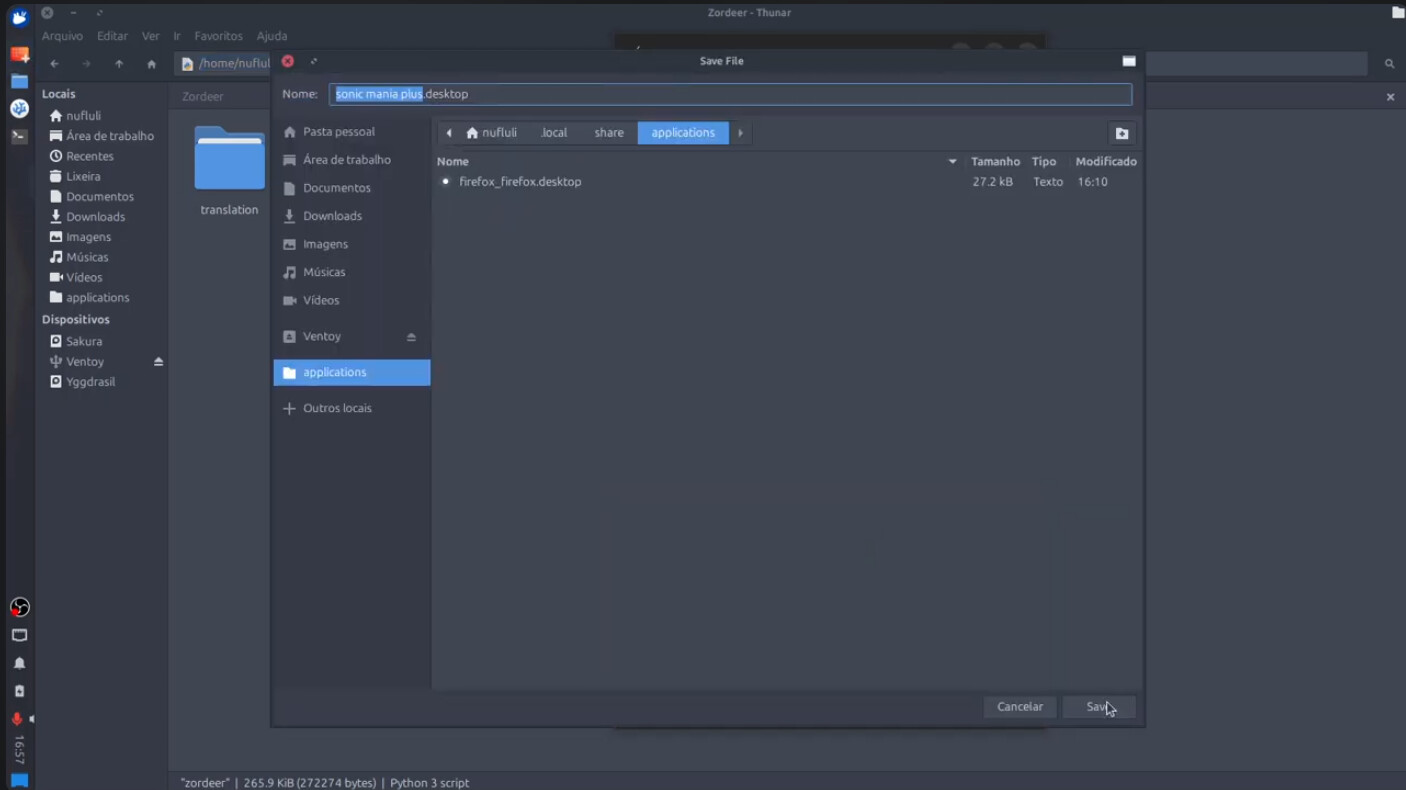Screen dimensions: 1406x790
Task: Eject Ventoy in the dialog sidebar
Action: pyautogui.click(x=411, y=337)
